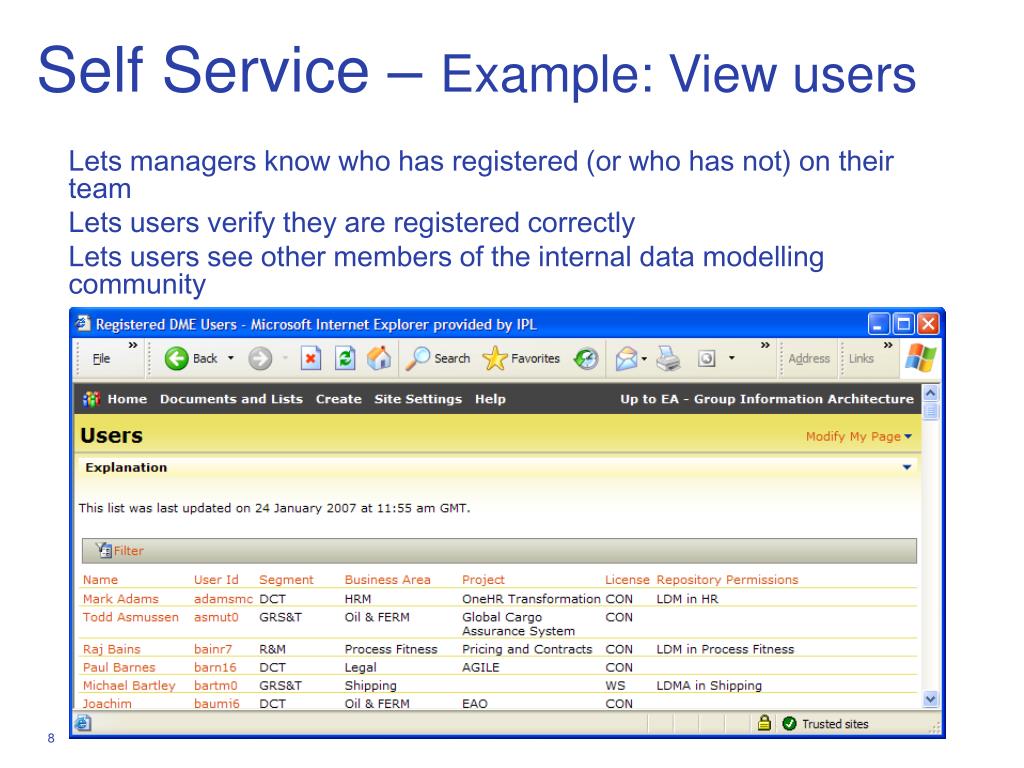Click the Links toolbar label
Image resolution: width=1024 pixels, height=768 pixels.
(861, 359)
